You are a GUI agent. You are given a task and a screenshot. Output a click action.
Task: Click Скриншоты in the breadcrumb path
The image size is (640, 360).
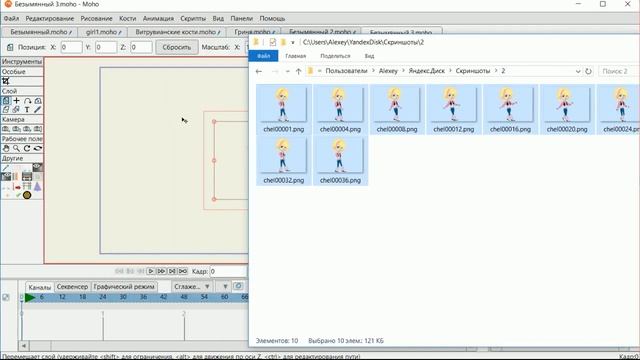[473, 71]
